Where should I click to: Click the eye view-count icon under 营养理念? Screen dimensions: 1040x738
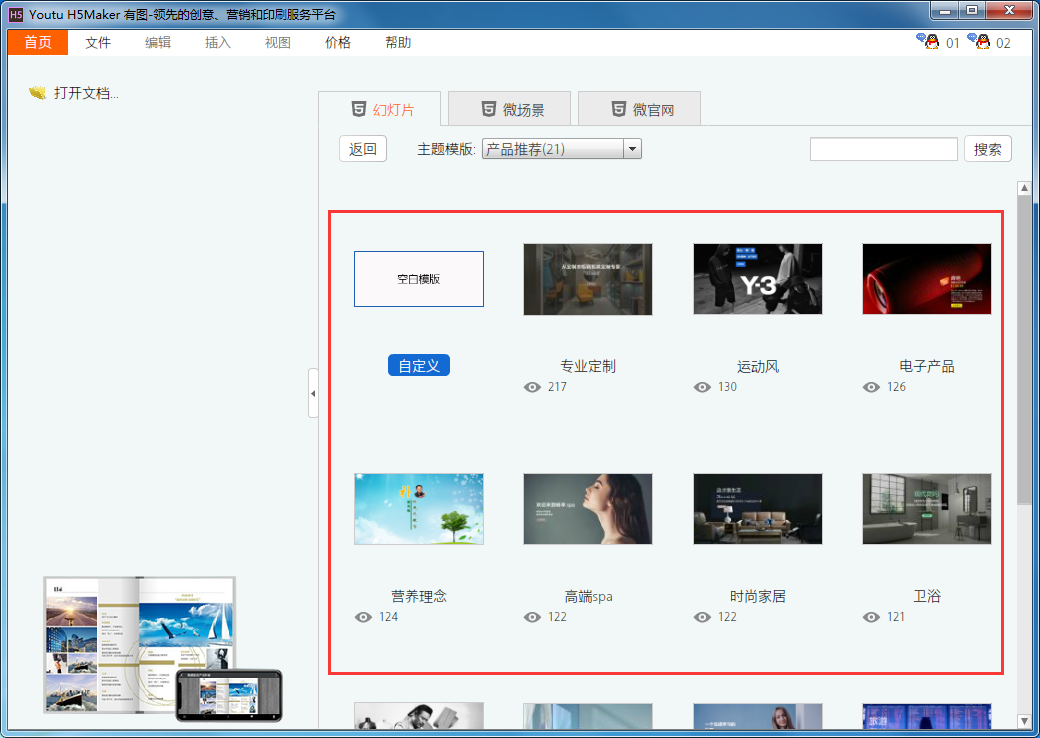pyautogui.click(x=363, y=617)
